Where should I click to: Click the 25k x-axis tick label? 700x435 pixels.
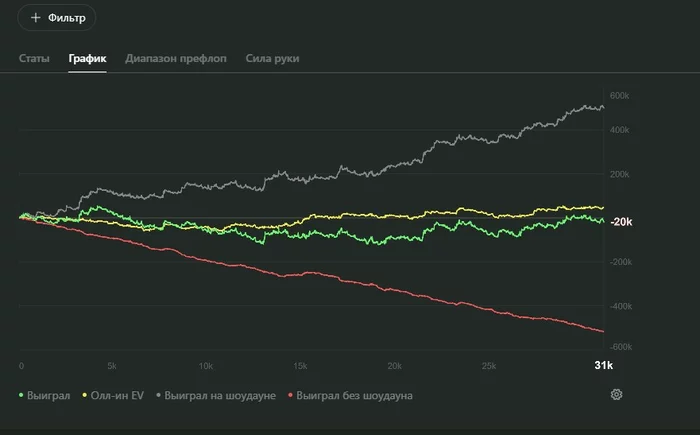(487, 366)
